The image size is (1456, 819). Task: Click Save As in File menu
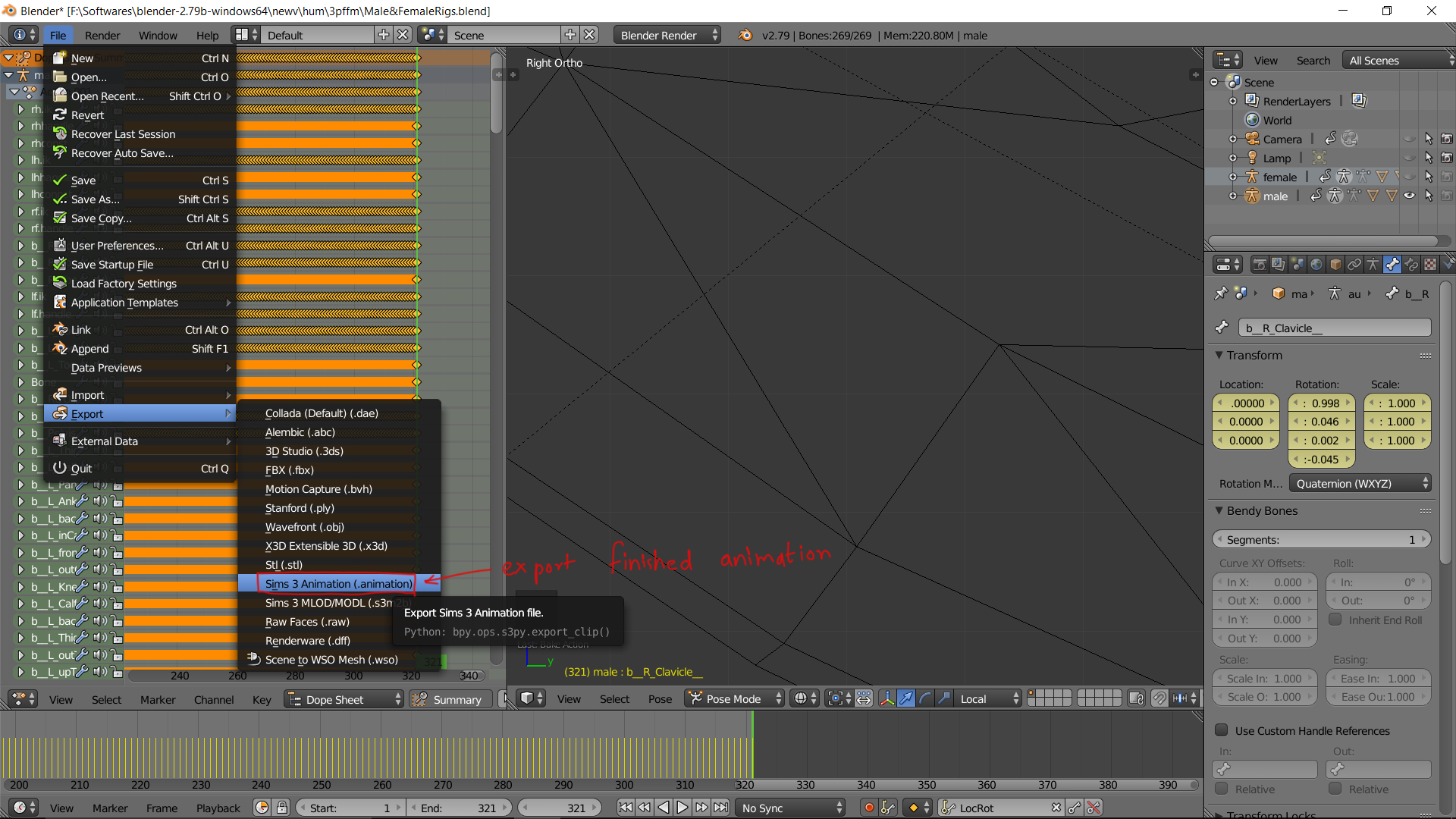pyautogui.click(x=141, y=199)
